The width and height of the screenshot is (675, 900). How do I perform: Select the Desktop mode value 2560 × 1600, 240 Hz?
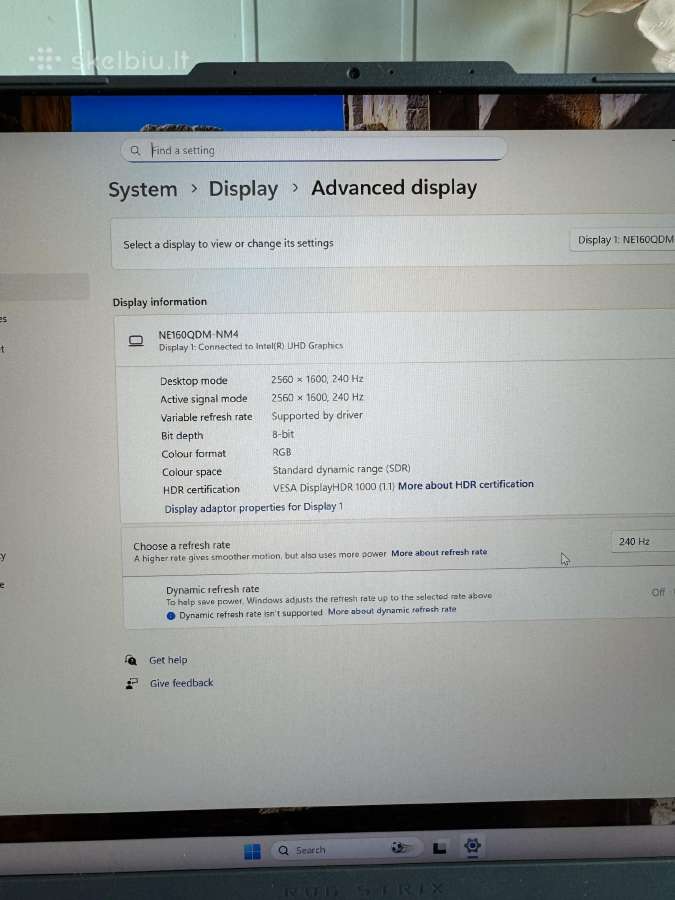click(317, 379)
